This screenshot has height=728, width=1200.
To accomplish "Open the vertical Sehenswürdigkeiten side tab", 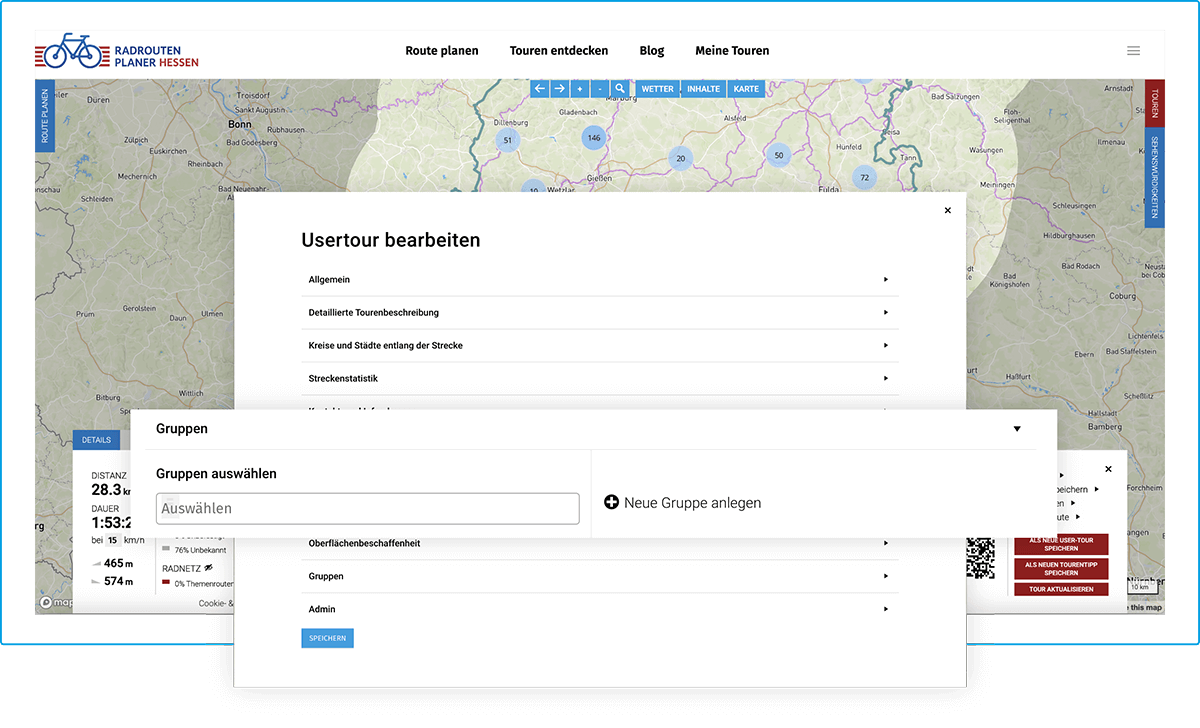I will 1155,177.
